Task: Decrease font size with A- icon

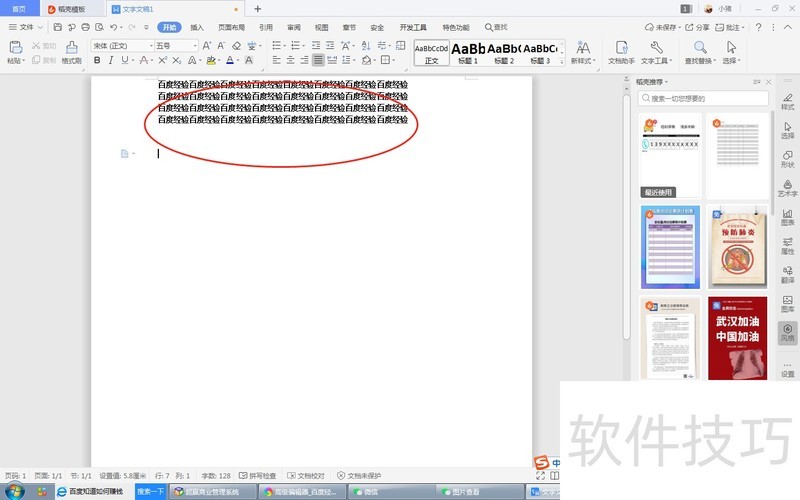Action: (221, 45)
